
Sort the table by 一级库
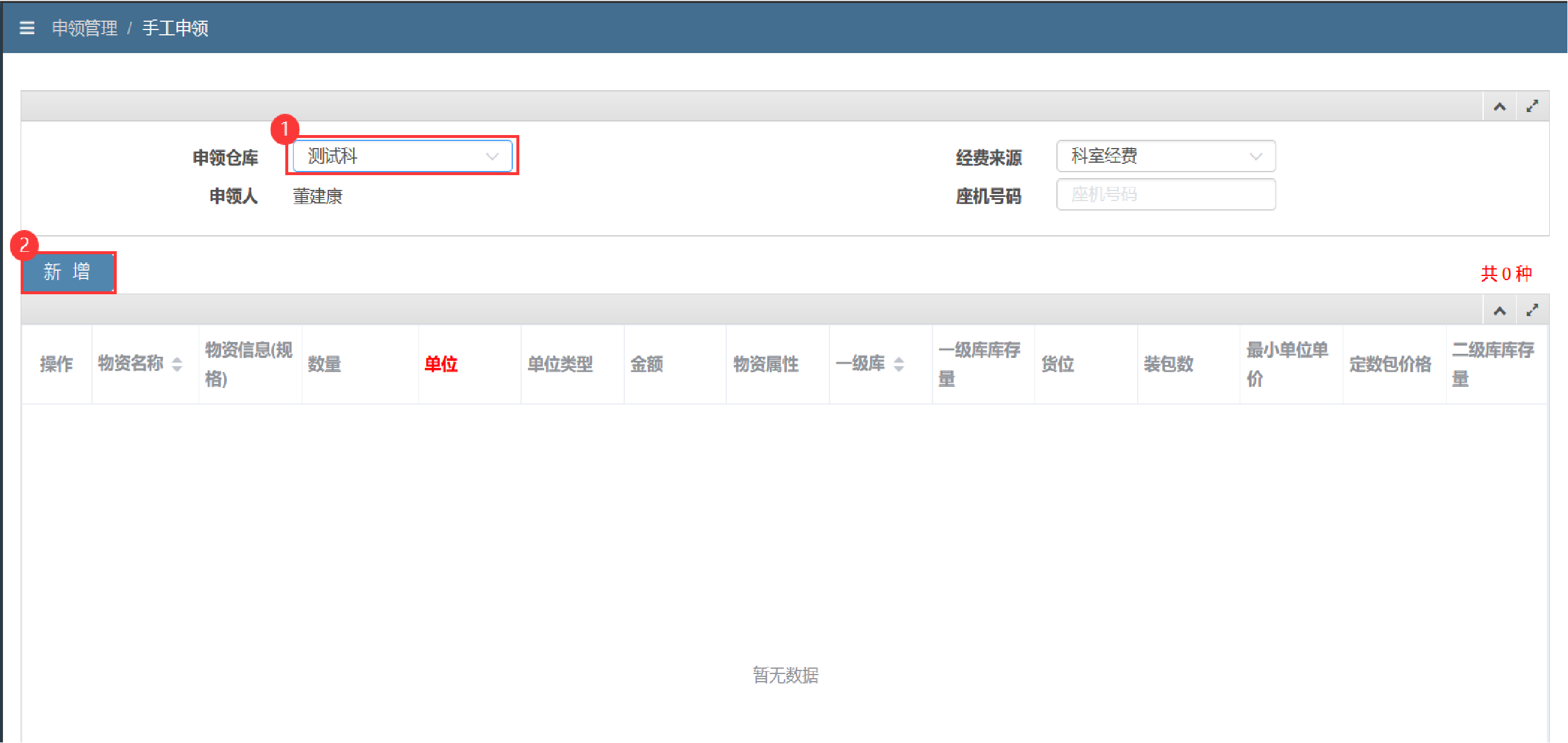pos(898,364)
